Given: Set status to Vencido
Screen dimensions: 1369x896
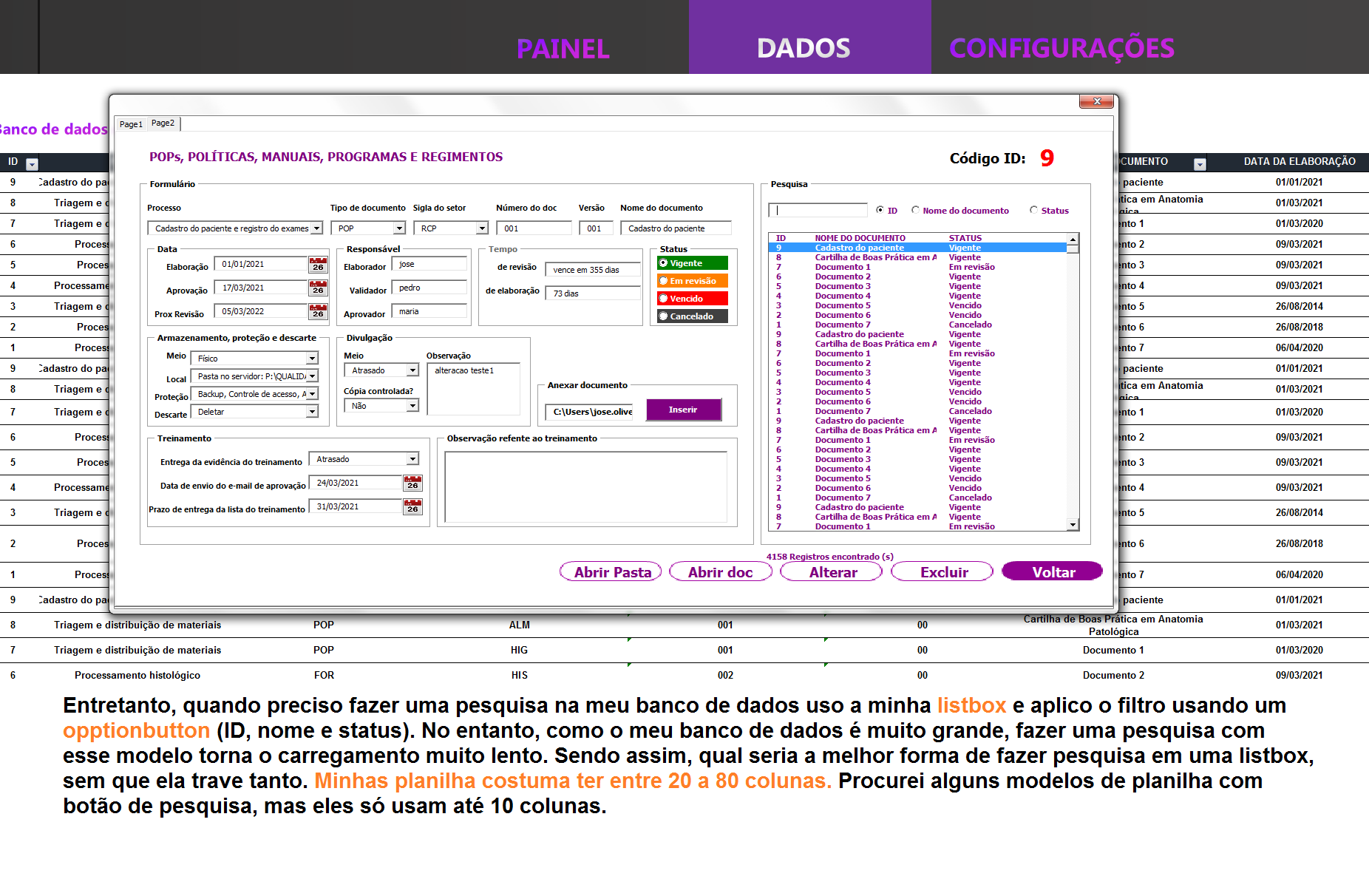Looking at the screenshot, I should [x=693, y=299].
